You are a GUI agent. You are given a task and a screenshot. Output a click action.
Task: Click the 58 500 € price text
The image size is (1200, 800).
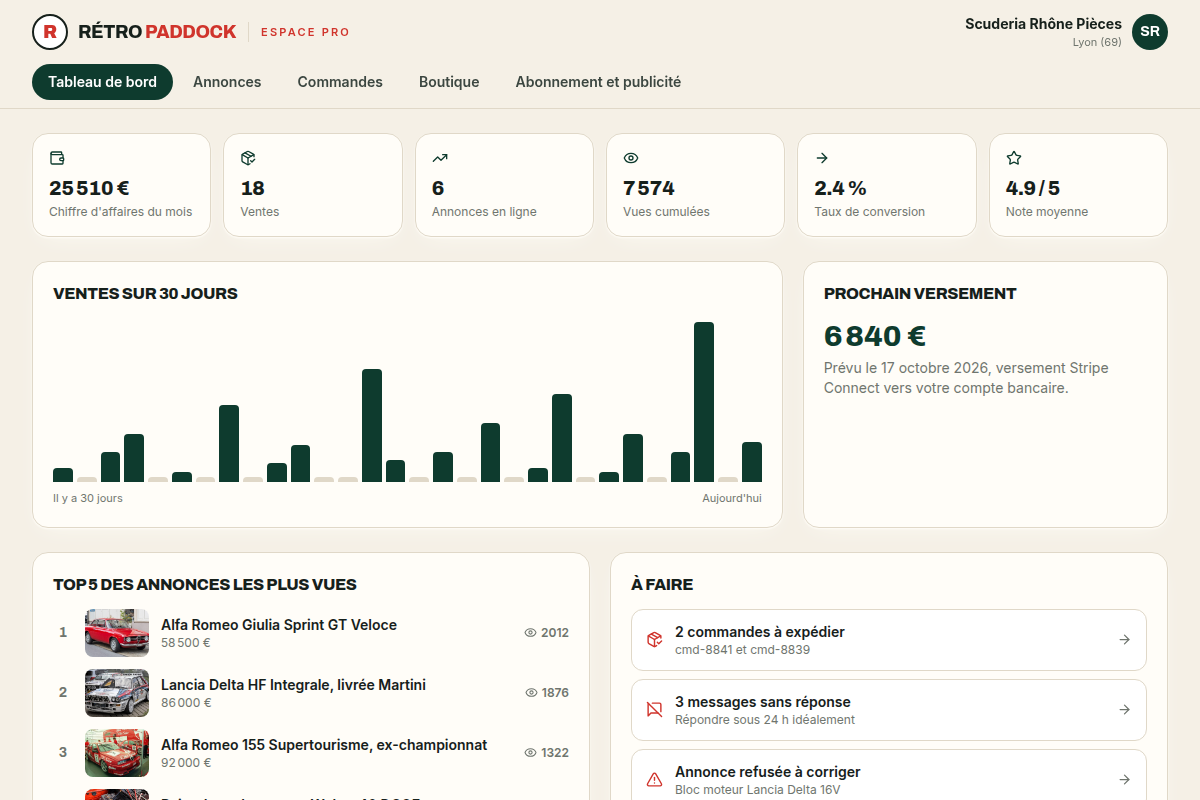point(186,643)
